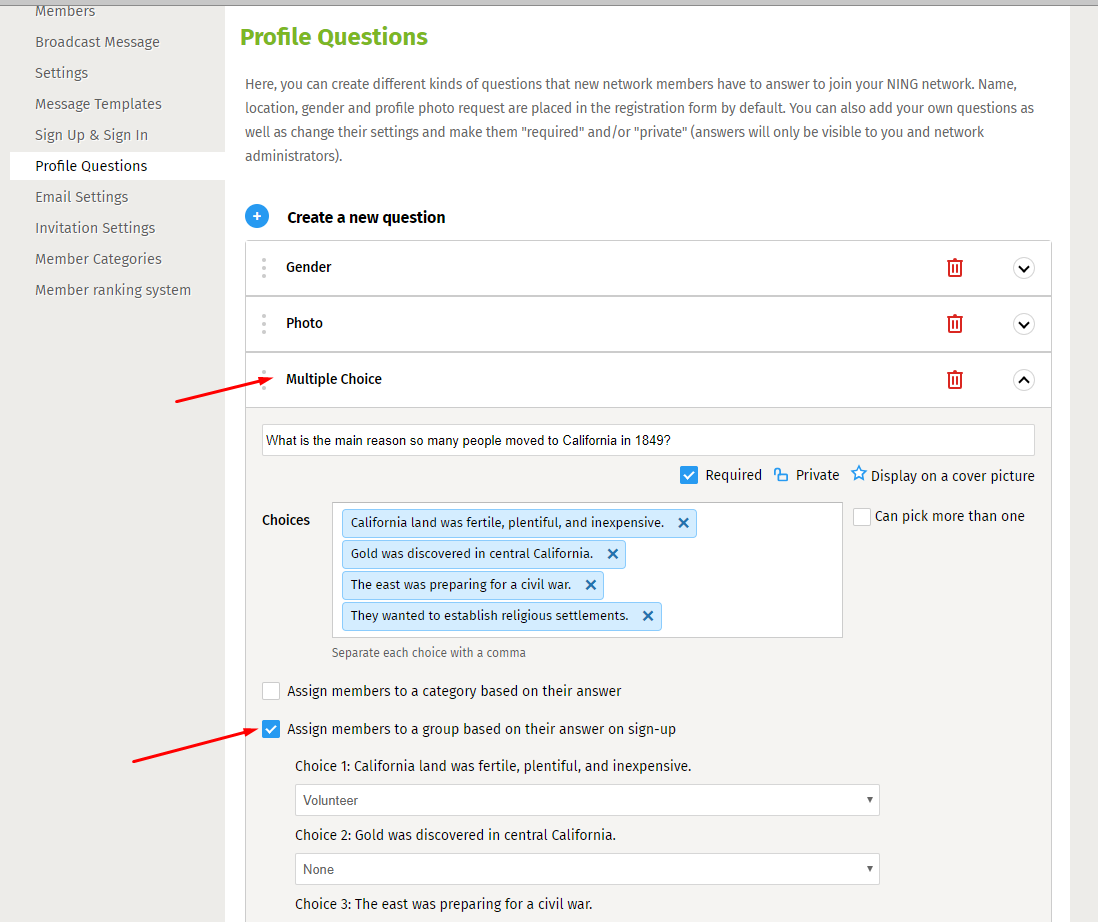Viewport: 1098px width, 922px height.
Task: Check 'Assign members to a category based on their answer'
Action: click(271, 691)
